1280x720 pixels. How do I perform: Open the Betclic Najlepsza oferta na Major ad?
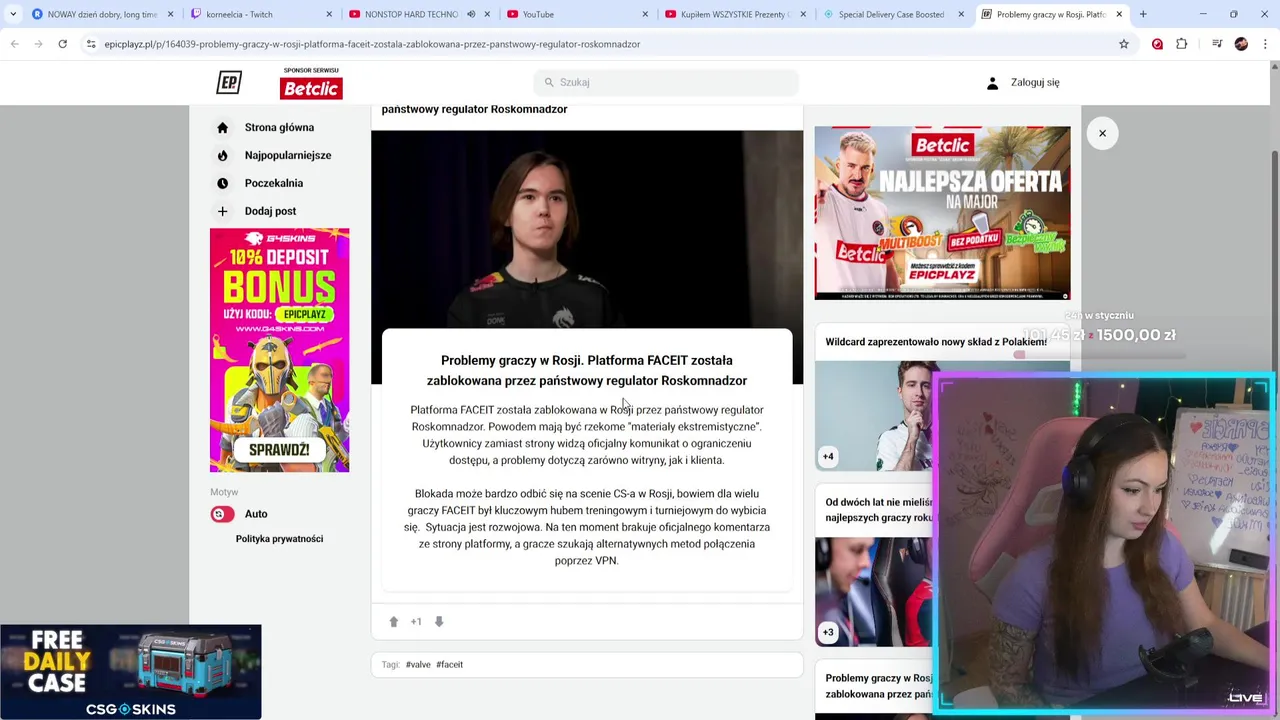942,213
